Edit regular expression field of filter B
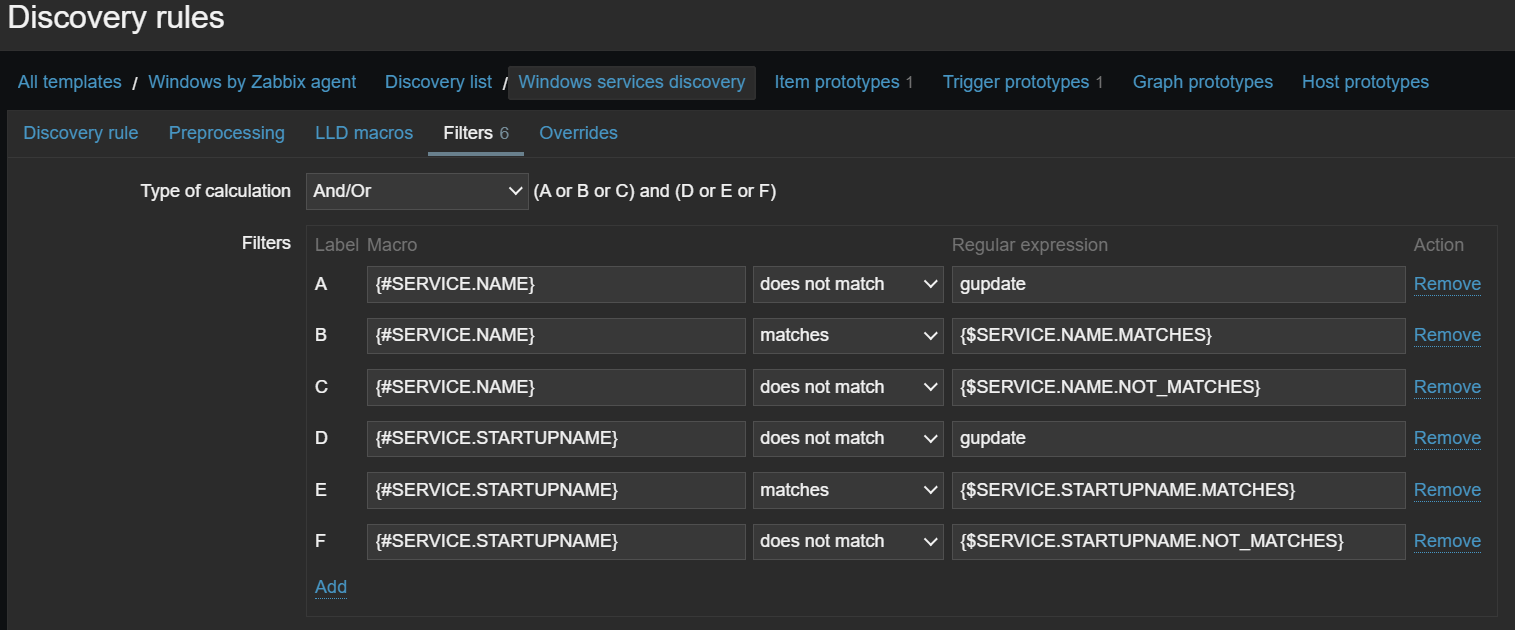The image size is (1515, 630). (1178, 335)
